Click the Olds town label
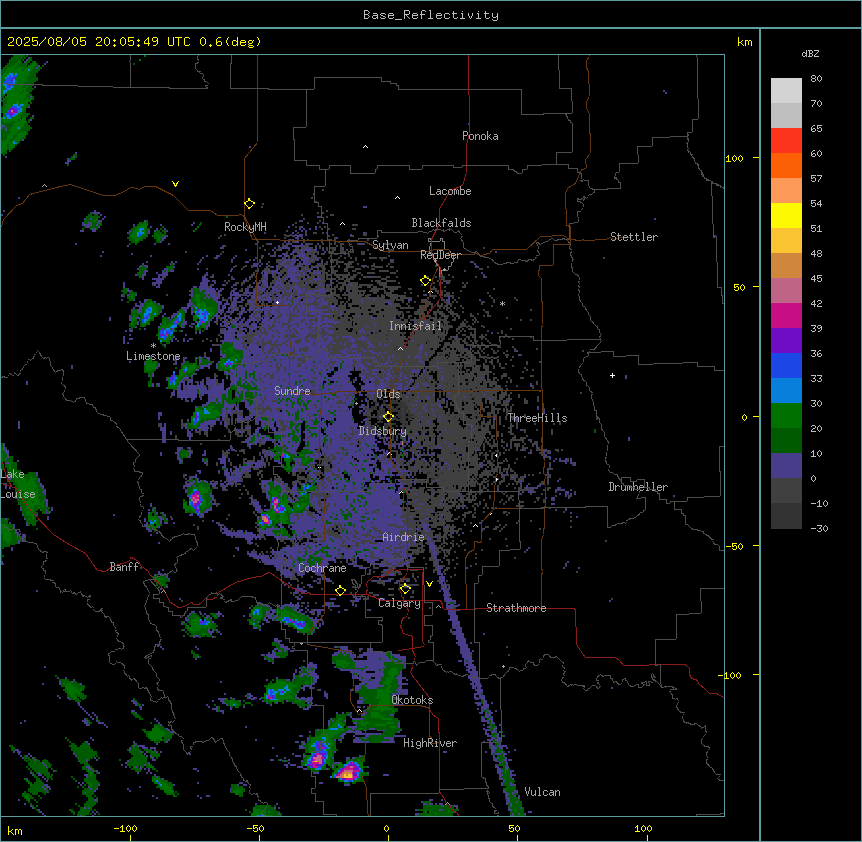Image resolution: width=862 pixels, height=842 pixels. click(x=388, y=394)
